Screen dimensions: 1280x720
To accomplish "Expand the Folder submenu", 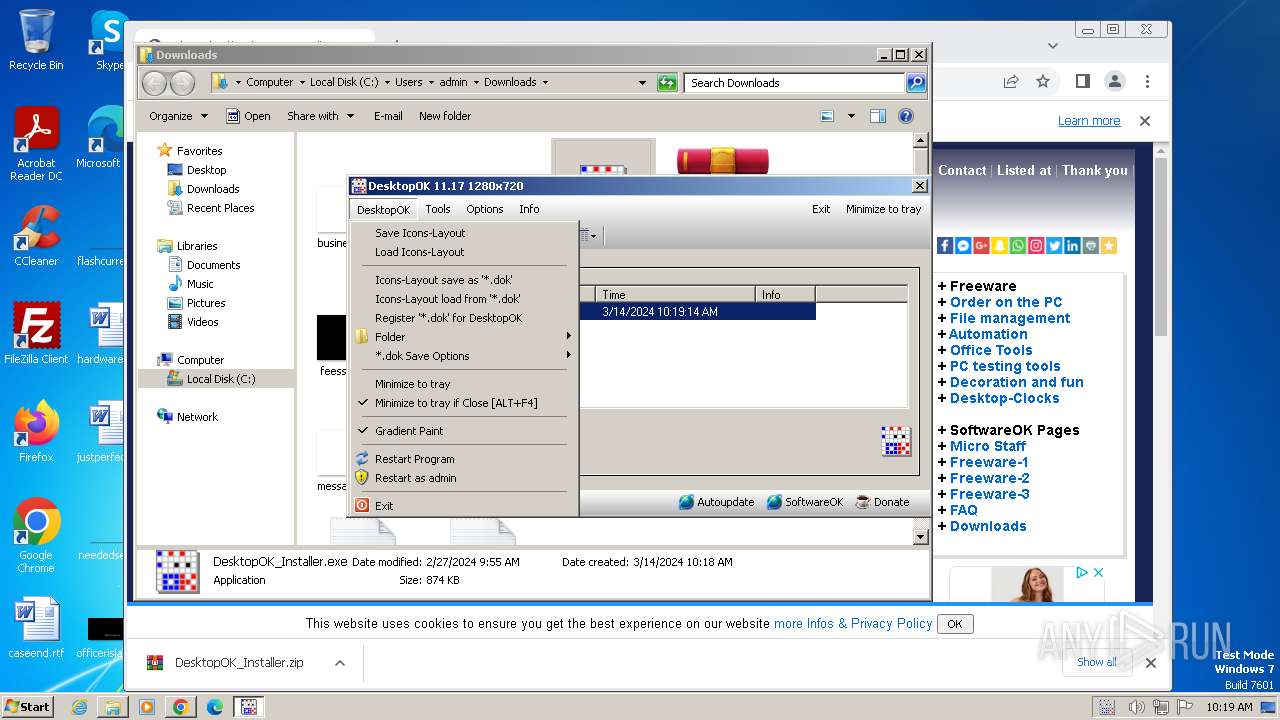I will [x=464, y=337].
